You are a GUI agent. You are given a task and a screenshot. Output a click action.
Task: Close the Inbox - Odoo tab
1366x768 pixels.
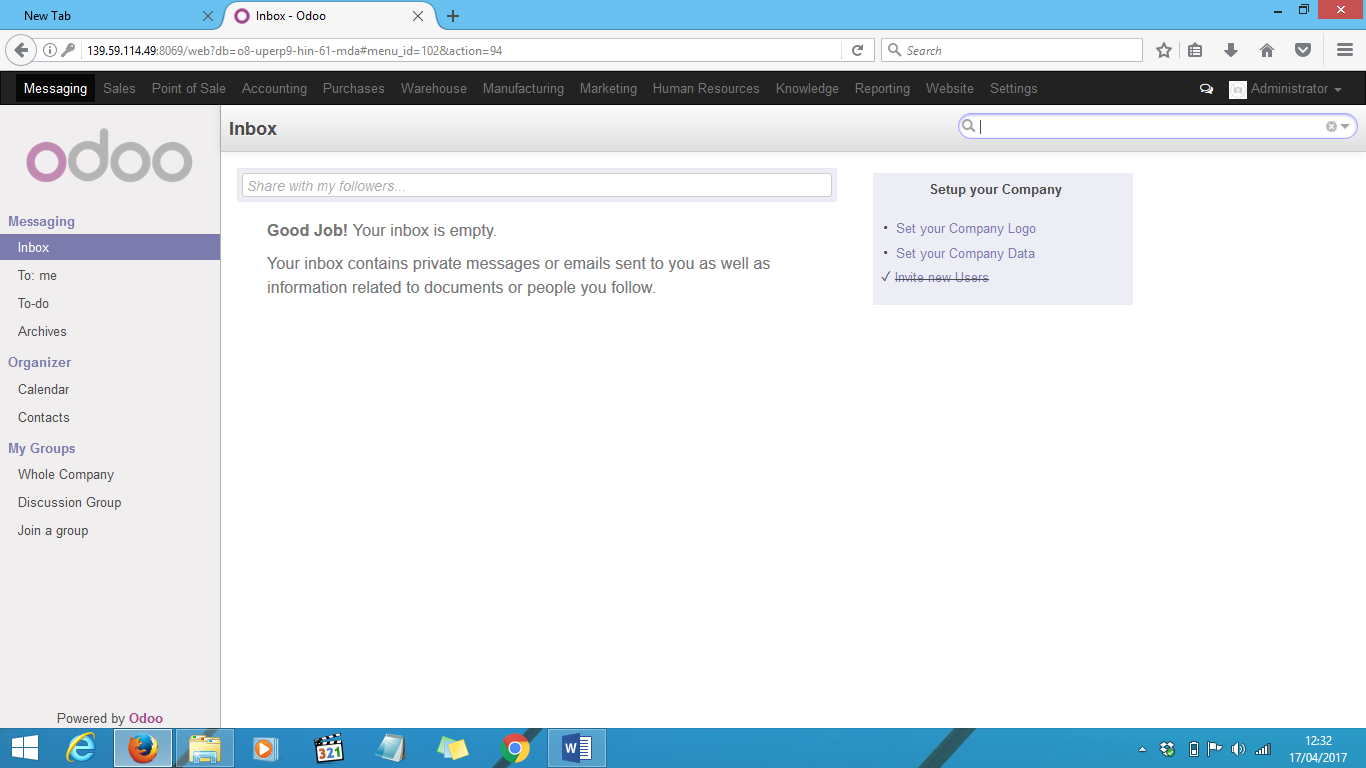pyautogui.click(x=418, y=16)
